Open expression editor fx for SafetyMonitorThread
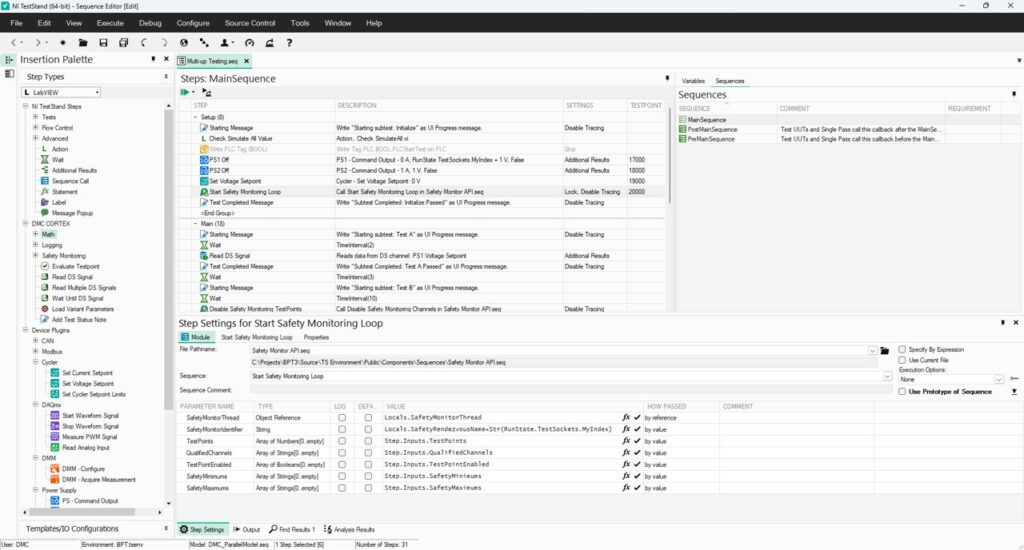Screen dimensions: 1024x550 [x=627, y=416]
